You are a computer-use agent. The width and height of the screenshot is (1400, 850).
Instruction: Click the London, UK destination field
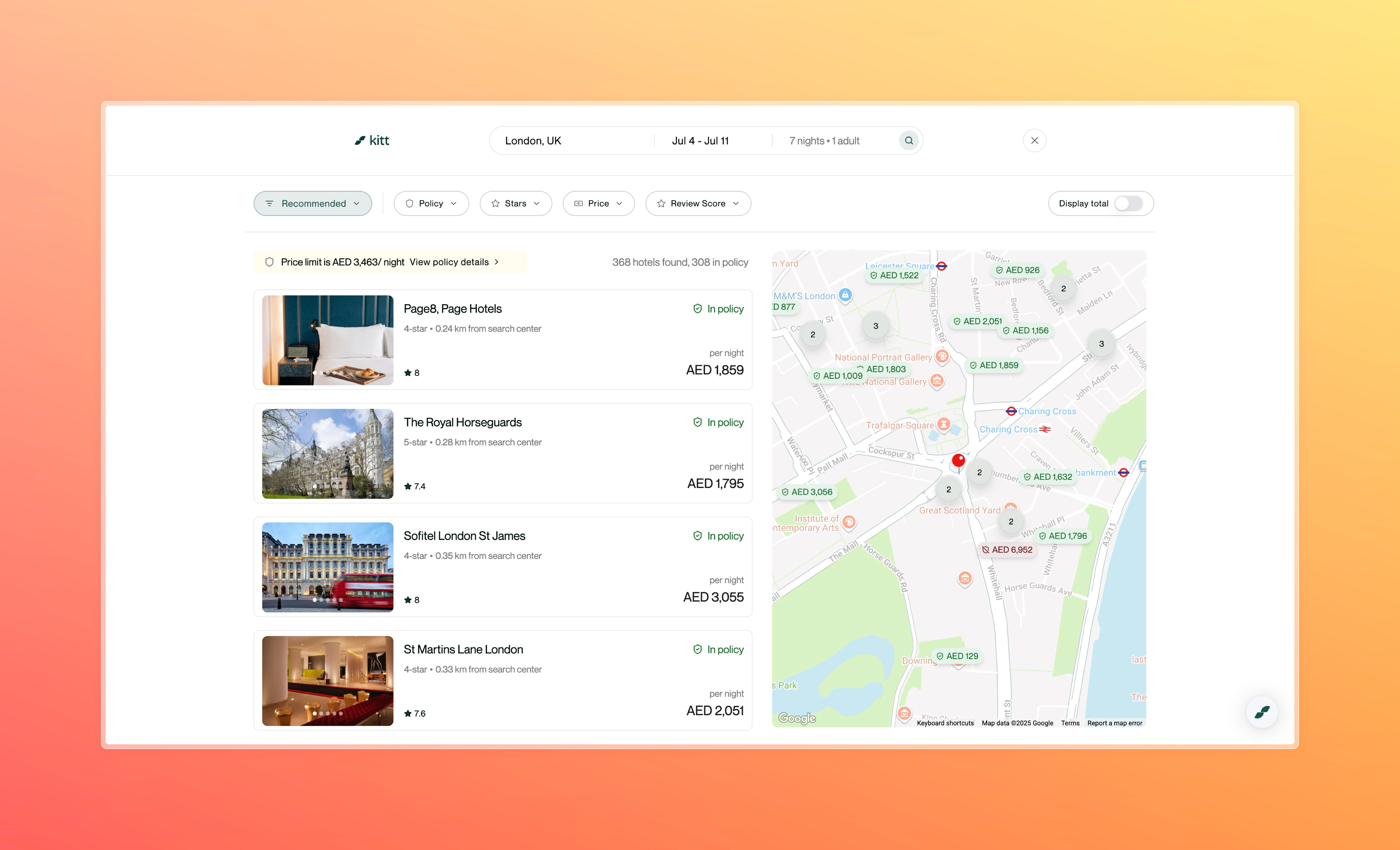(x=571, y=140)
